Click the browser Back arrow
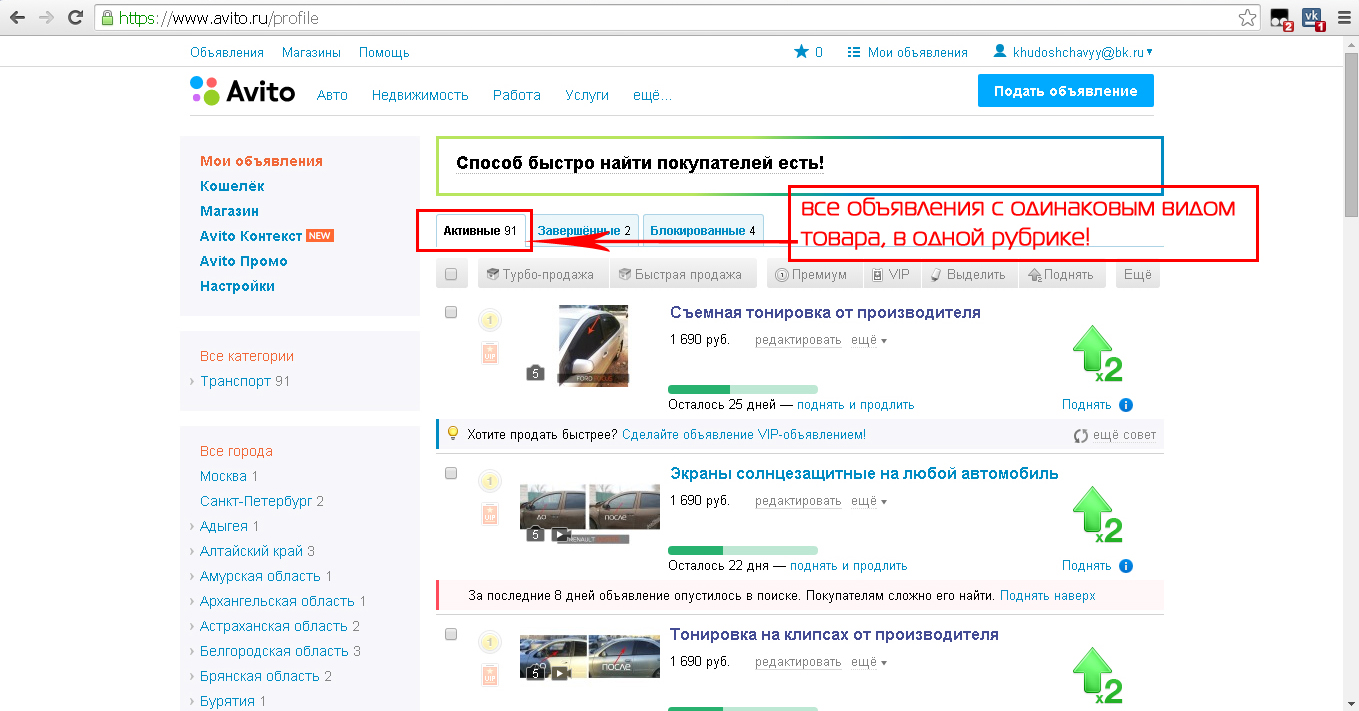The height and width of the screenshot is (711, 1359). [17, 18]
